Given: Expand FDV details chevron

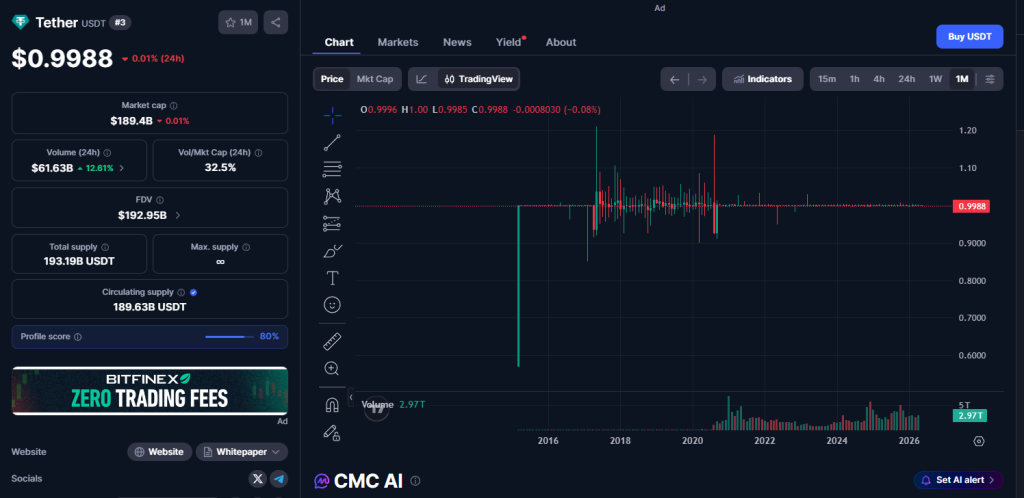Looking at the screenshot, I should click(x=178, y=215).
